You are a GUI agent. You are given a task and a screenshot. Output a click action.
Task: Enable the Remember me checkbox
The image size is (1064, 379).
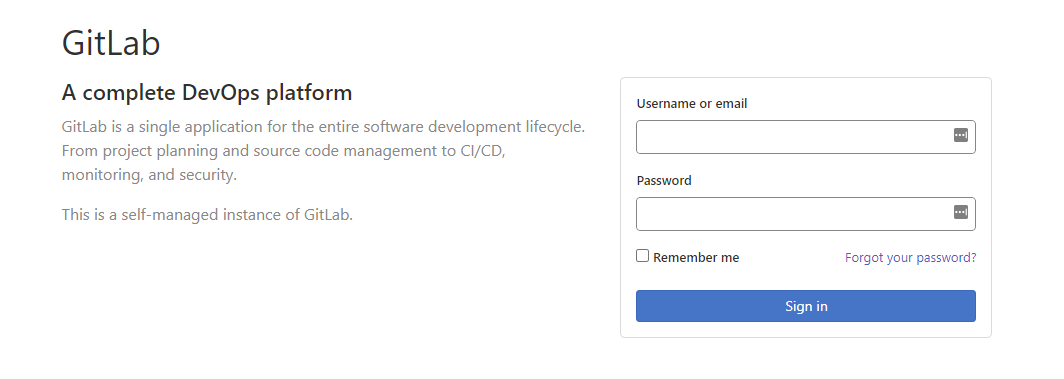click(643, 256)
